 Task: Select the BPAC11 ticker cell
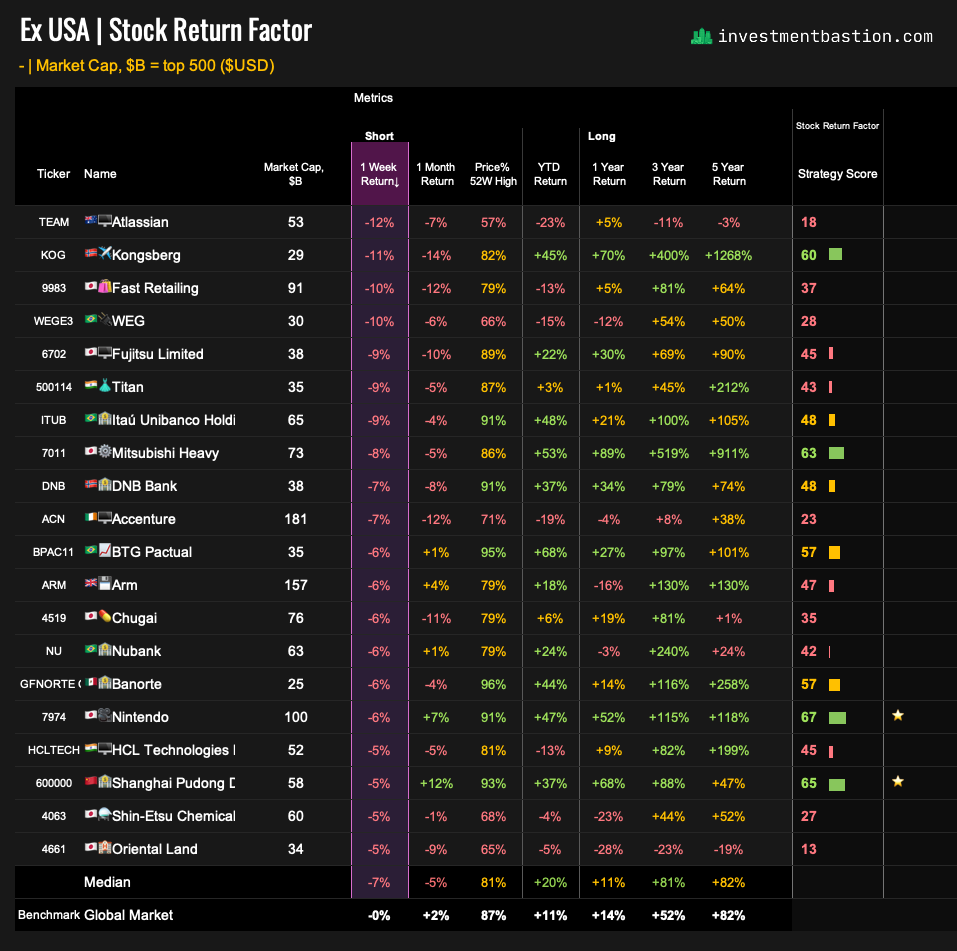(x=53, y=552)
